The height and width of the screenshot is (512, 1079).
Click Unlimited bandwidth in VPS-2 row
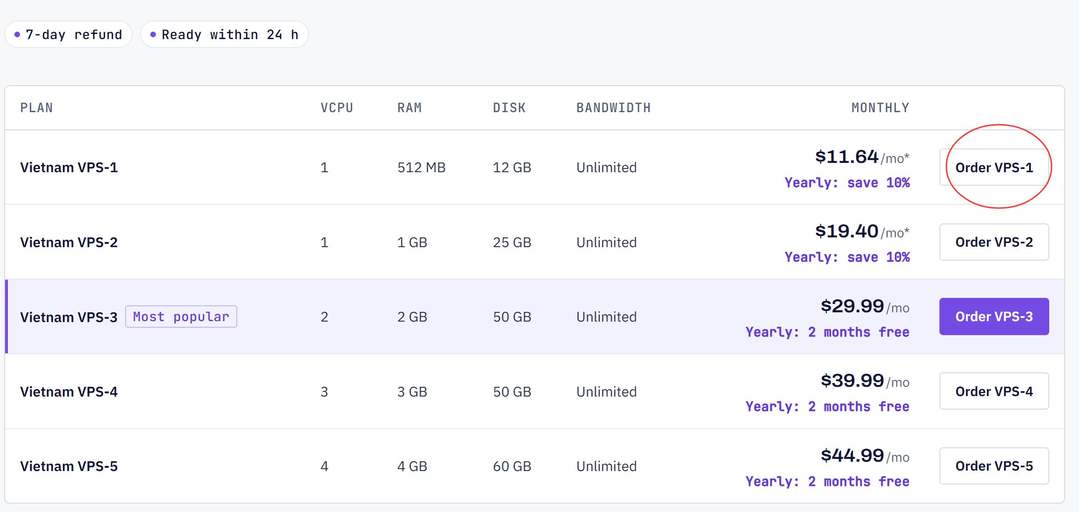[x=606, y=242]
